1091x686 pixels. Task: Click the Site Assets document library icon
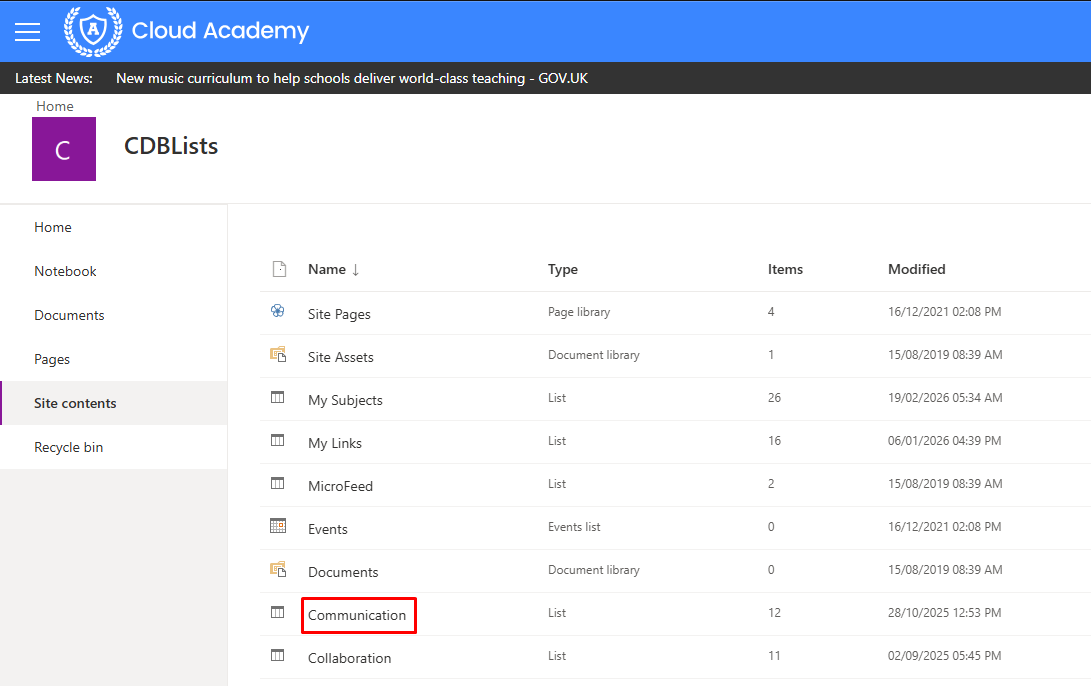click(x=278, y=354)
